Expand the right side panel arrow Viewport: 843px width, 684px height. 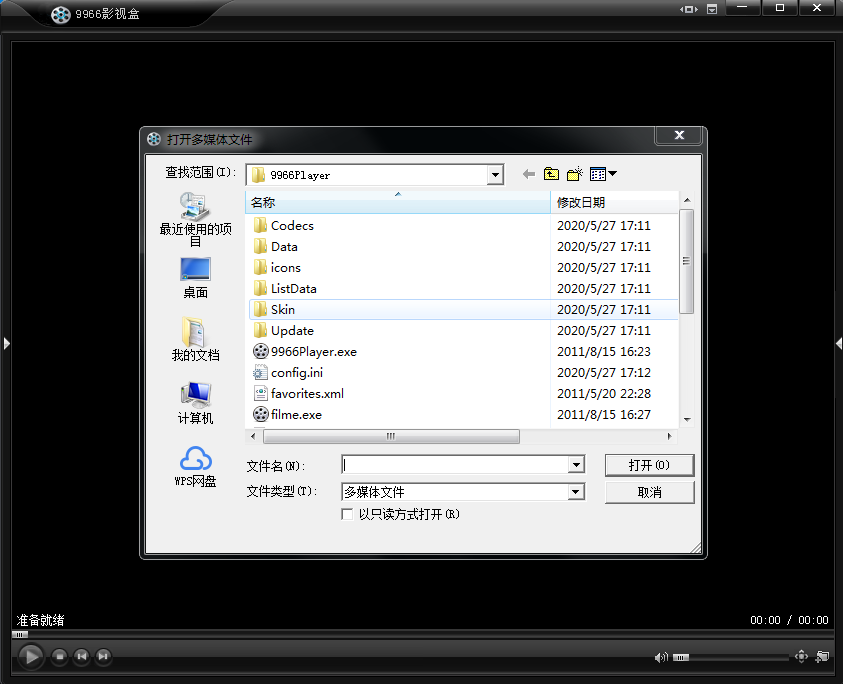(x=839, y=343)
